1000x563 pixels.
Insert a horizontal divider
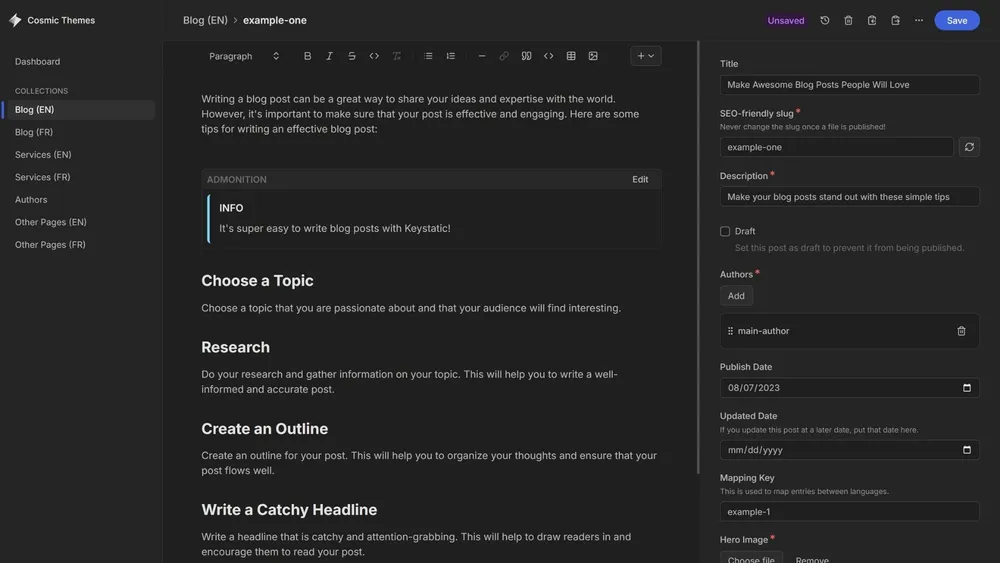point(482,56)
